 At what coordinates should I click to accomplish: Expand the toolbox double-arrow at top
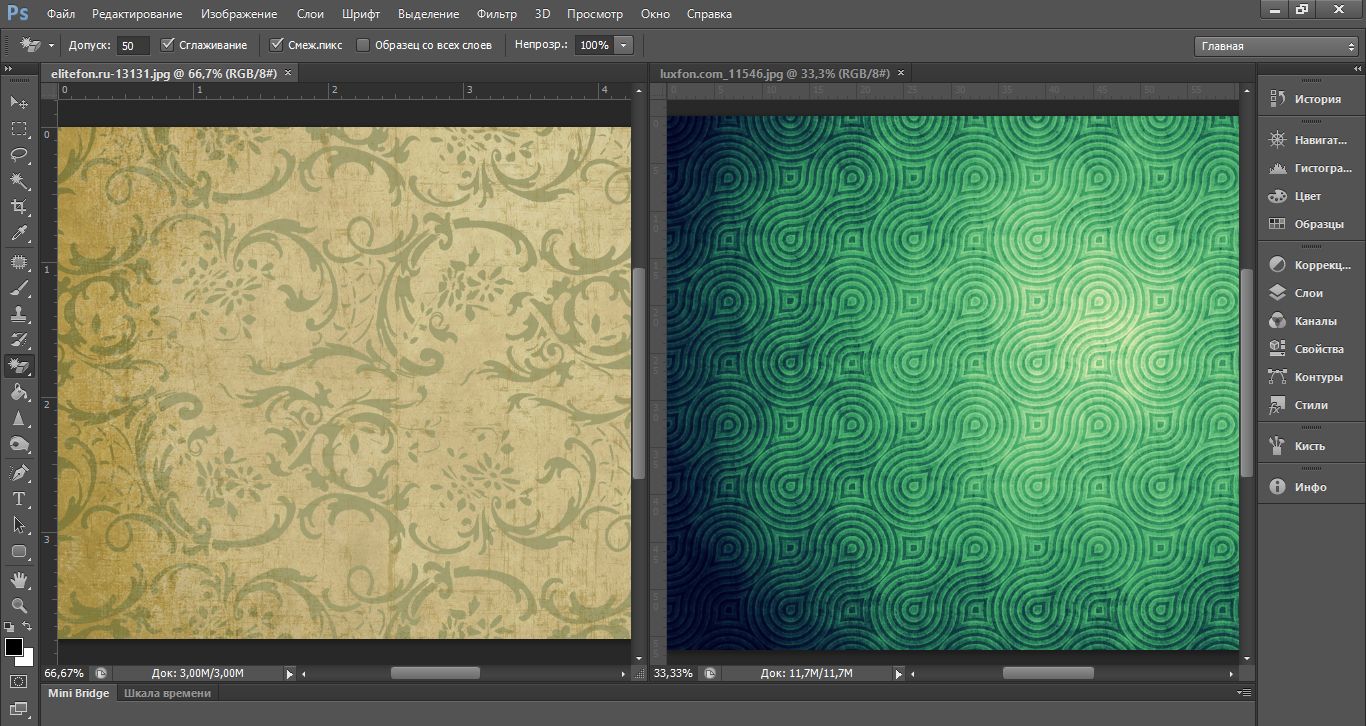point(8,69)
